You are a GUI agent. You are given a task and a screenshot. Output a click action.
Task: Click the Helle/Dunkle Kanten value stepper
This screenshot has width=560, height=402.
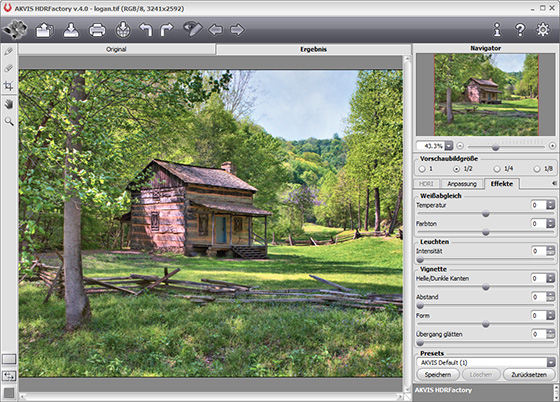(550, 278)
